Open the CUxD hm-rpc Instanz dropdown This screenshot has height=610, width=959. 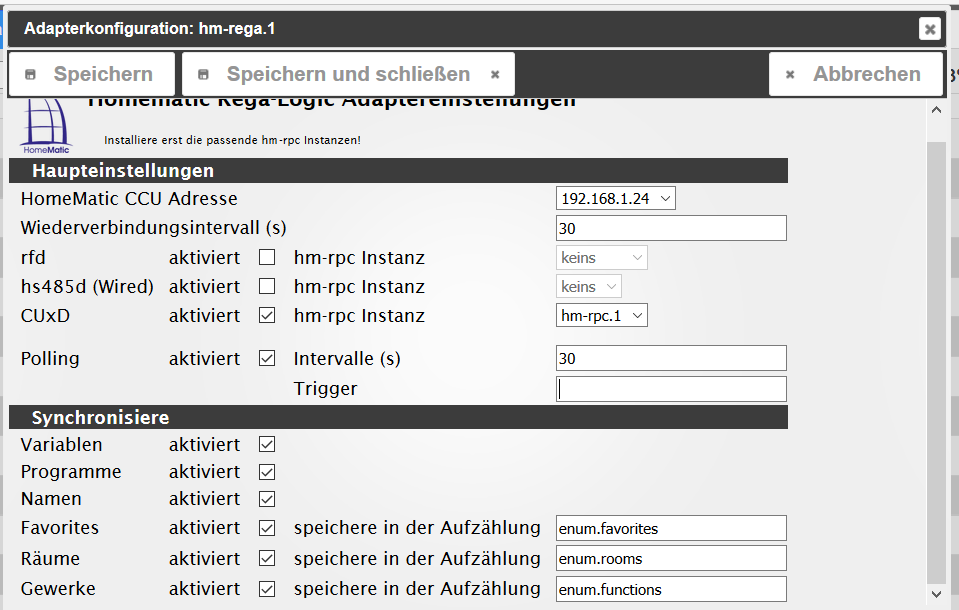pos(601,316)
